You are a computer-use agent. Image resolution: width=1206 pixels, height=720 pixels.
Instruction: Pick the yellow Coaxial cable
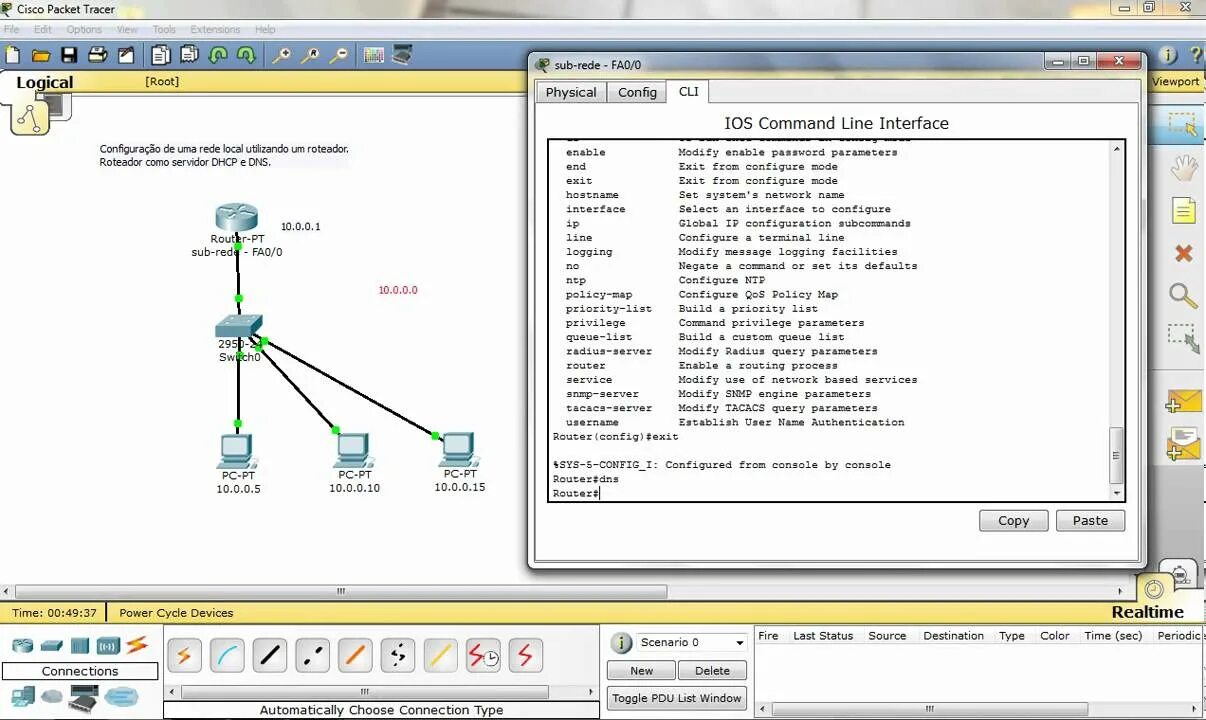point(440,656)
